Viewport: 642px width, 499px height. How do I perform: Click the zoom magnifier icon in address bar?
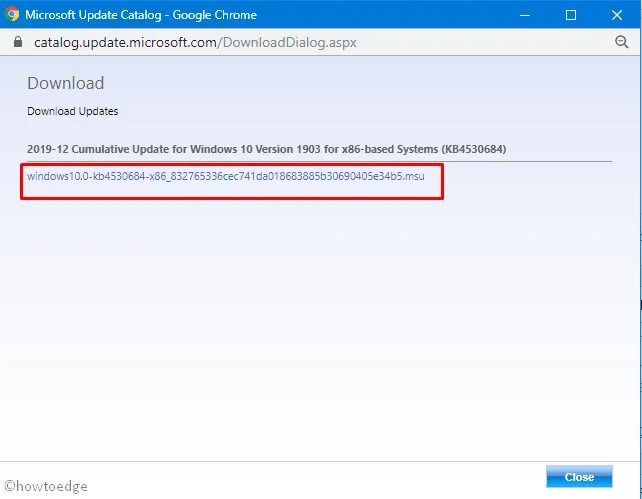click(x=622, y=42)
